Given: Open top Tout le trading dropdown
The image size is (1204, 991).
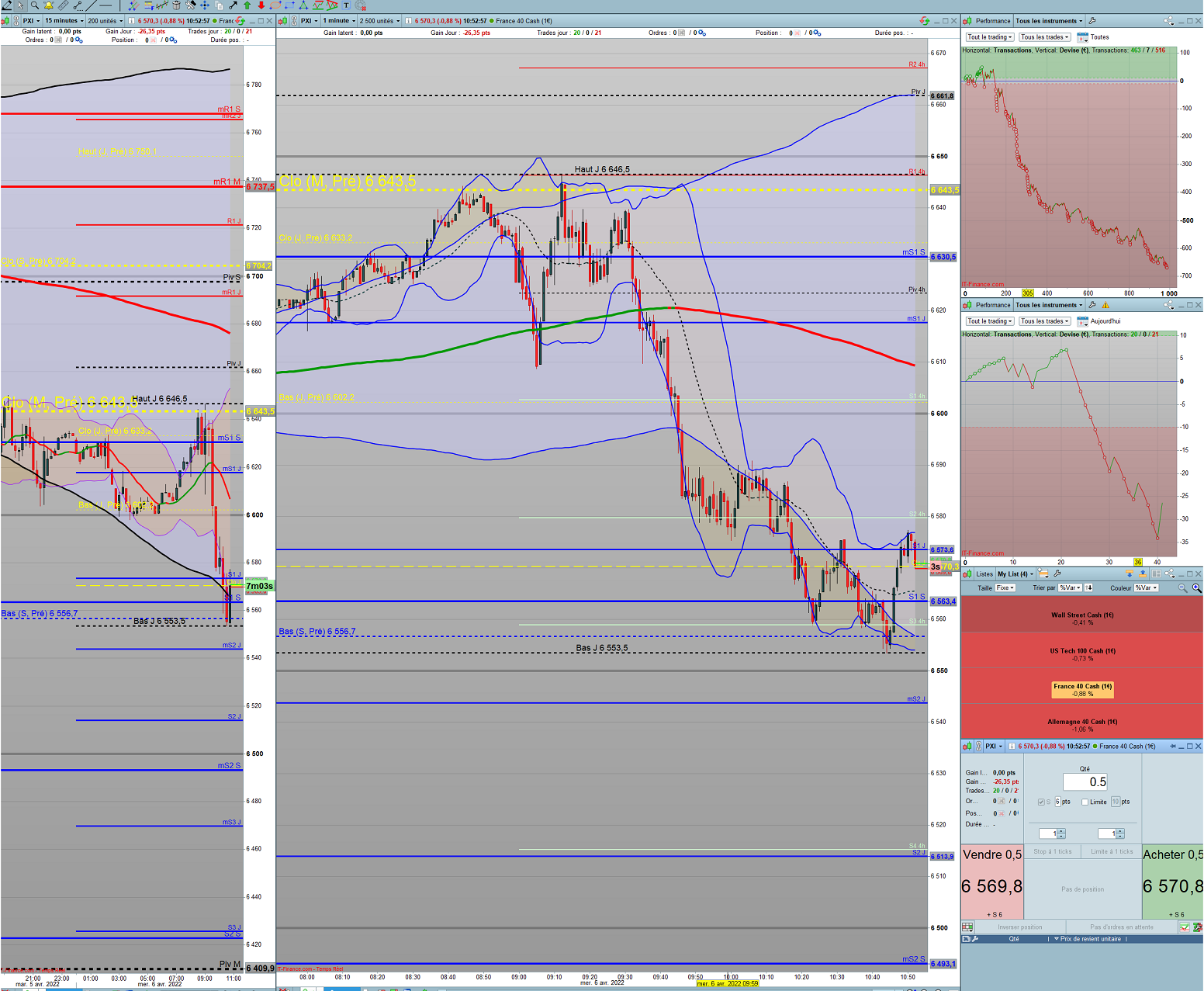Looking at the screenshot, I should pos(990,37).
